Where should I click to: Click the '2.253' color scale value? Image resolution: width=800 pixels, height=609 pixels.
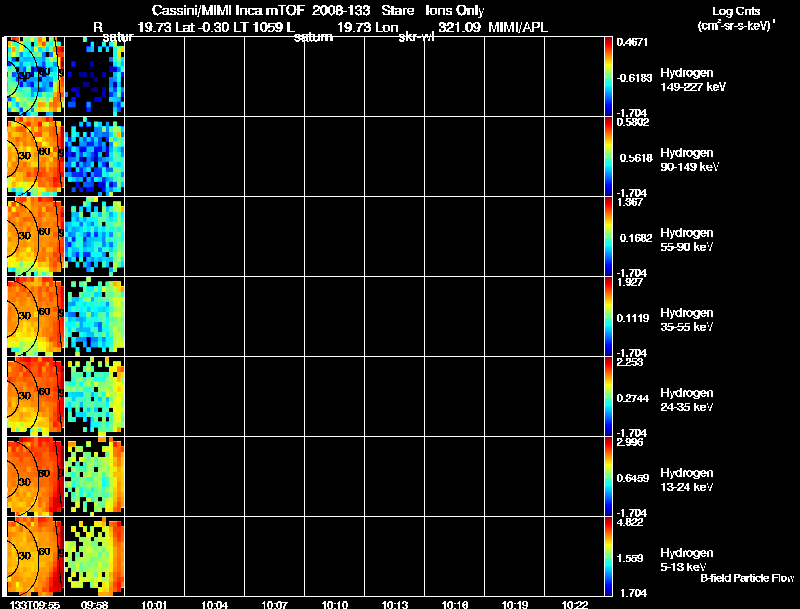630,362
